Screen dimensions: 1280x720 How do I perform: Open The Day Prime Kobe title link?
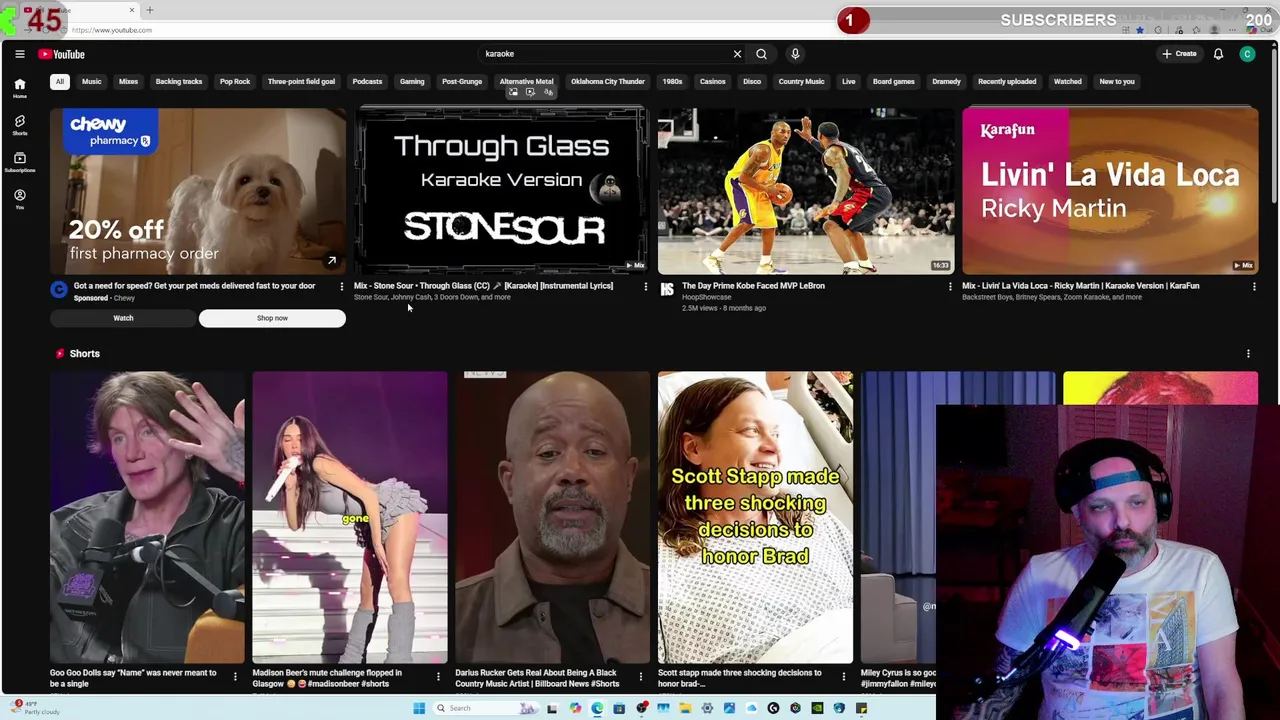coord(753,286)
